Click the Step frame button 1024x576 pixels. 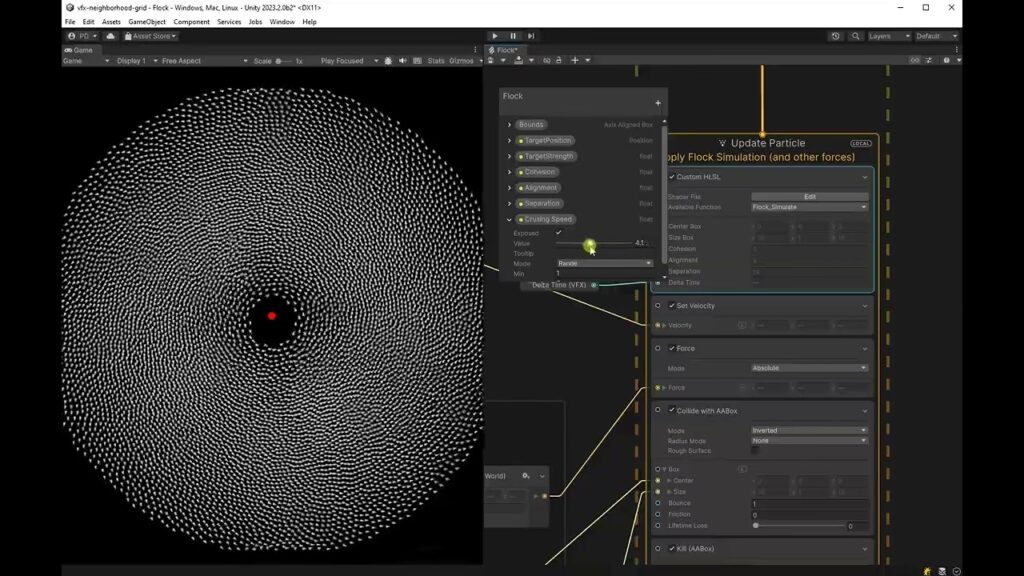point(531,36)
